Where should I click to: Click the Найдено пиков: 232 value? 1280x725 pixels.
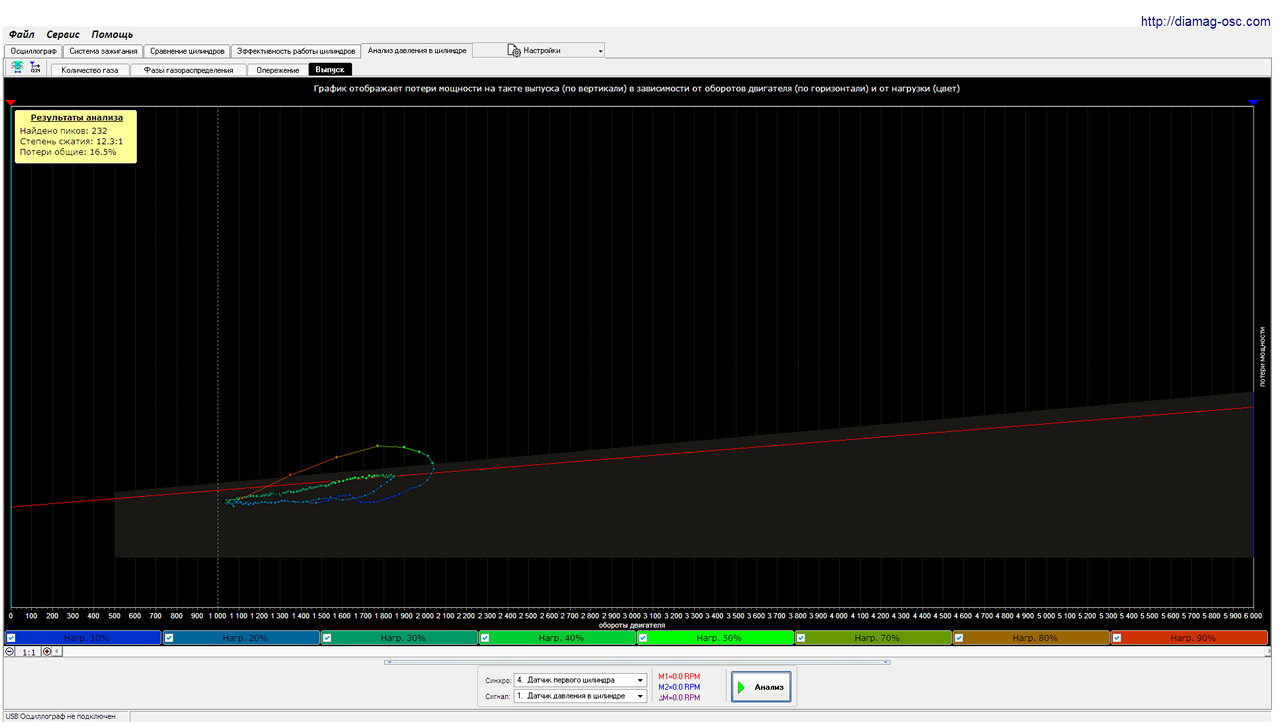[64, 130]
